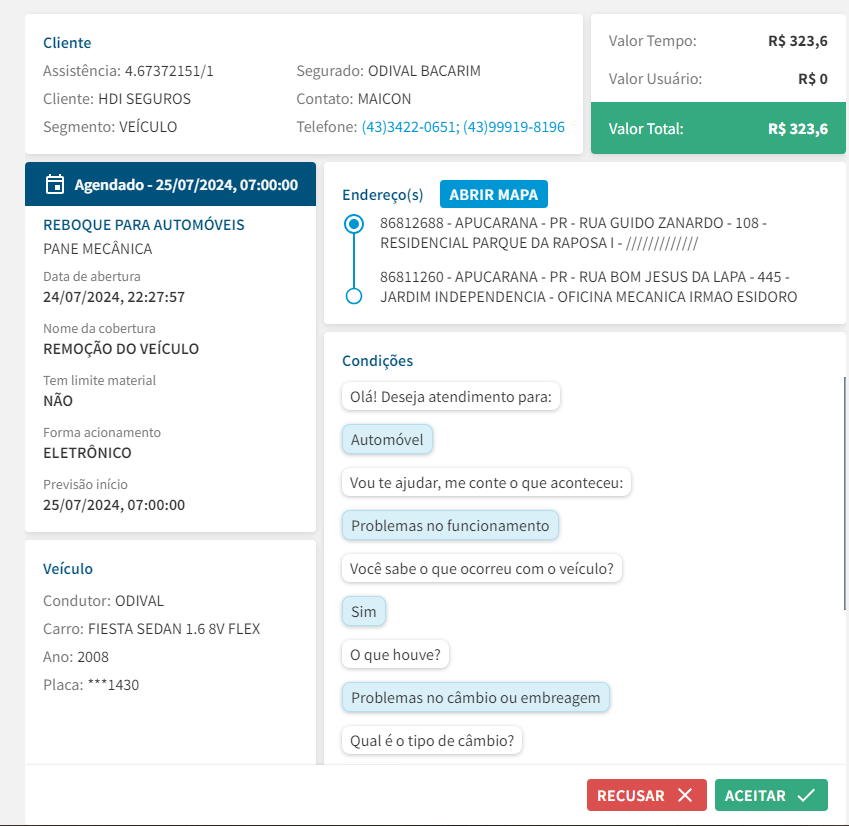Select Problemas no câmbio ou embreagem chip
The image size is (849, 826).
coord(475,697)
